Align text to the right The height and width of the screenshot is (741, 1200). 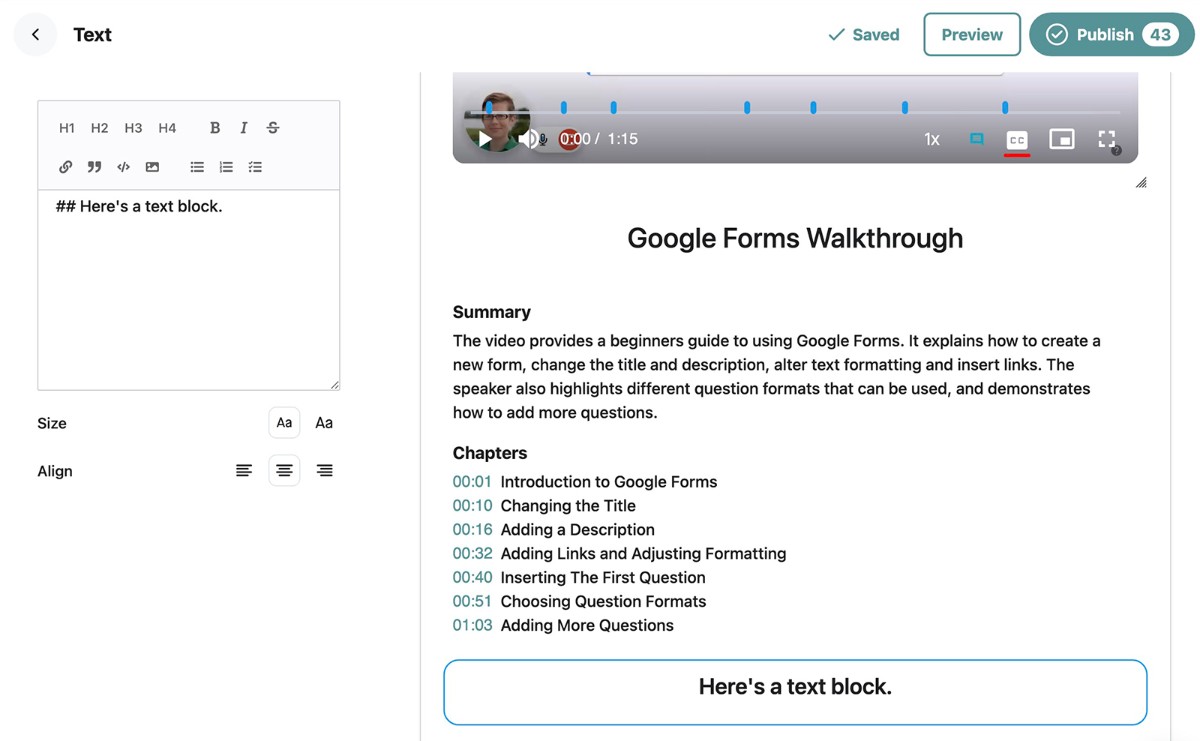[324, 471]
